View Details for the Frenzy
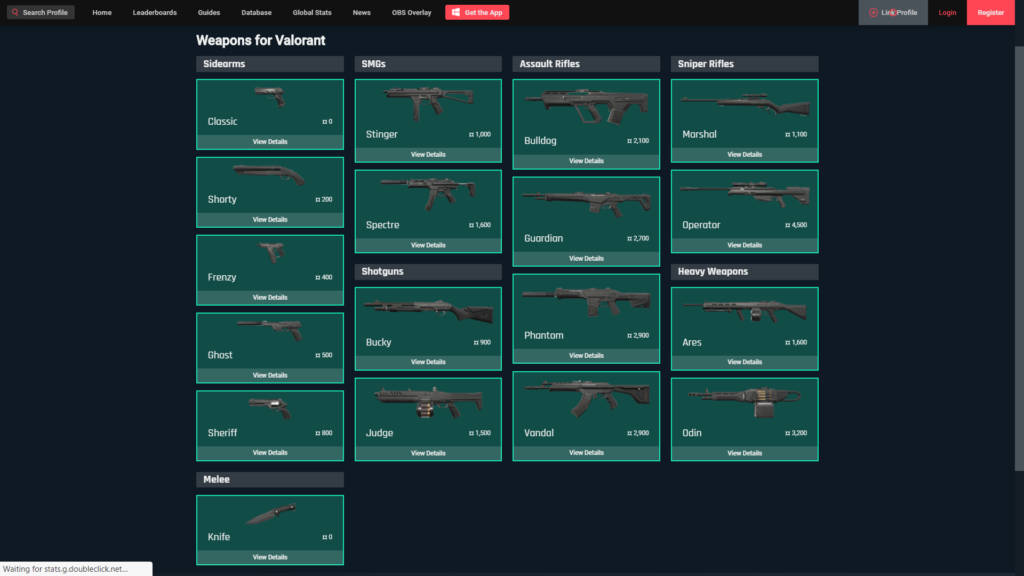This screenshot has width=1024, height=576. (x=270, y=297)
